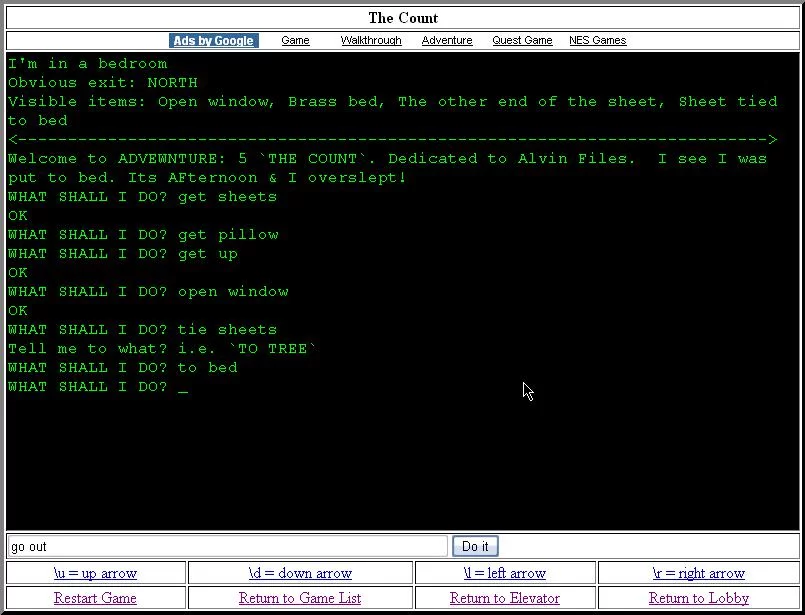805x615 pixels.
Task: Follow the Return to Elevator link
Action: [505, 598]
